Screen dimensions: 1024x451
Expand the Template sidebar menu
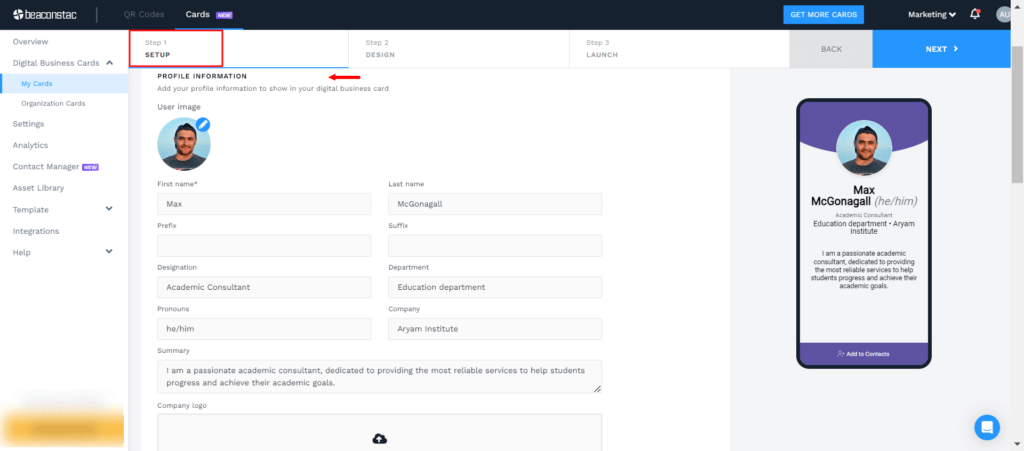pos(109,209)
